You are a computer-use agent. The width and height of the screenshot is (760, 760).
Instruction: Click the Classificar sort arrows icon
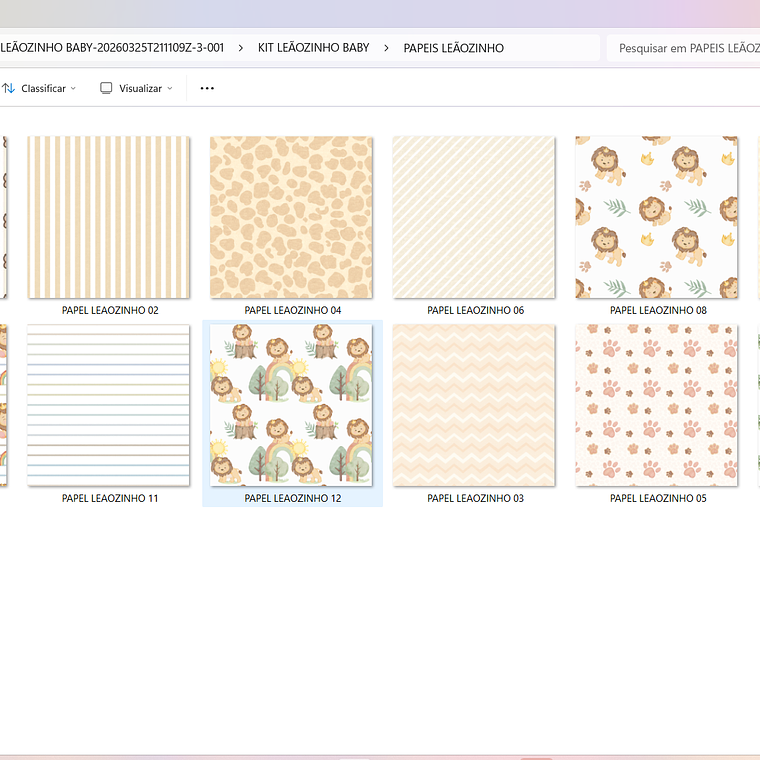point(9,88)
